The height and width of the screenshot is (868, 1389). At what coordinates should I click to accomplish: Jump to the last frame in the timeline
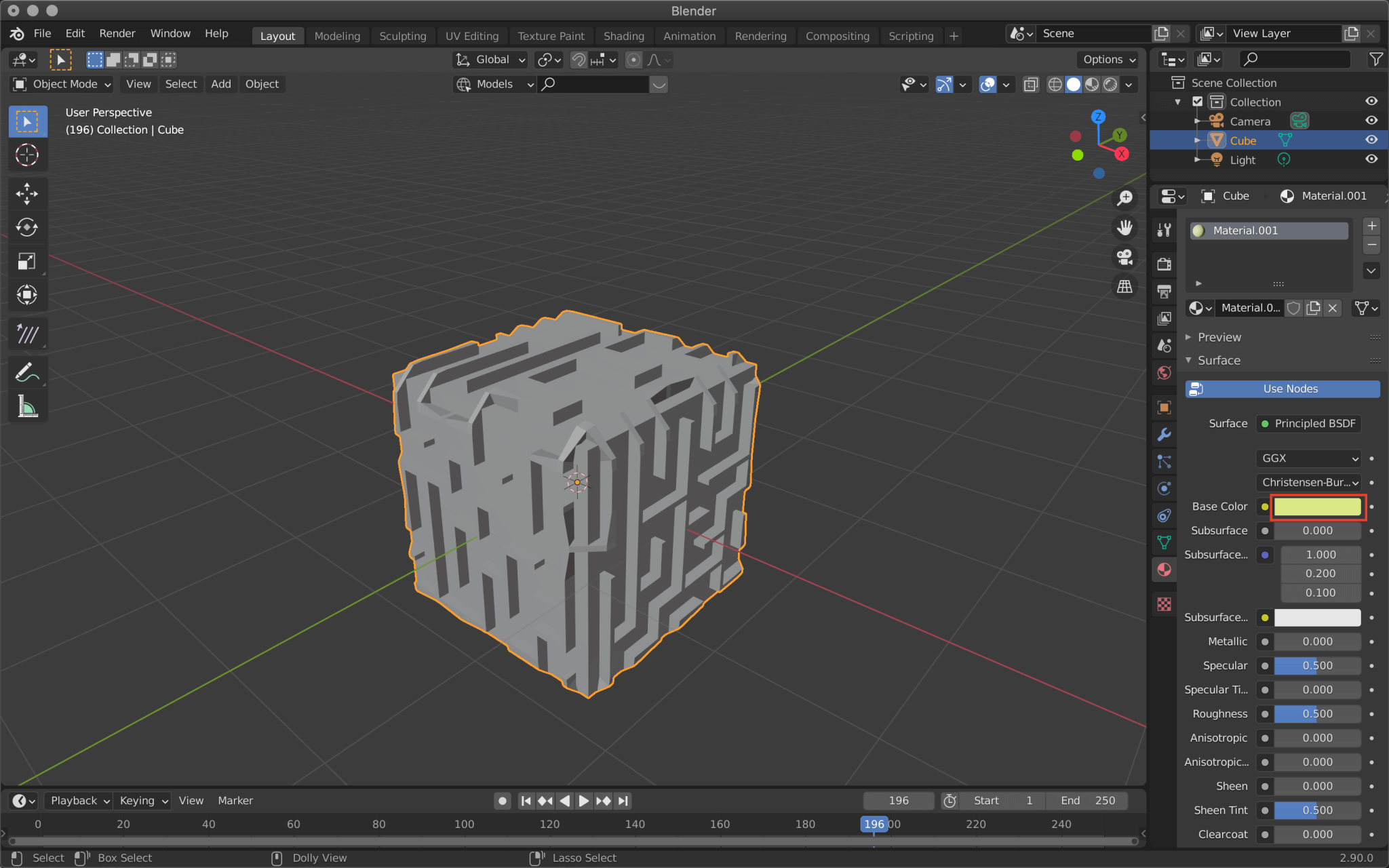pos(622,800)
